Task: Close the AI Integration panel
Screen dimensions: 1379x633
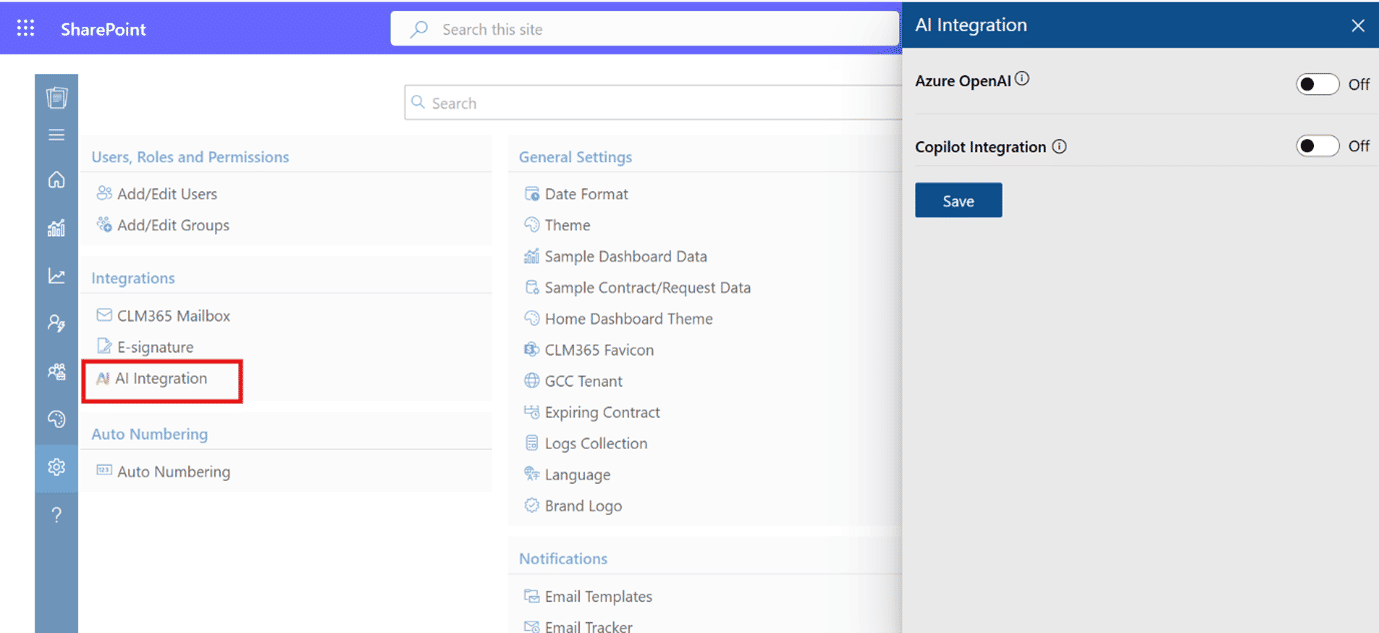Action: coord(1357,26)
